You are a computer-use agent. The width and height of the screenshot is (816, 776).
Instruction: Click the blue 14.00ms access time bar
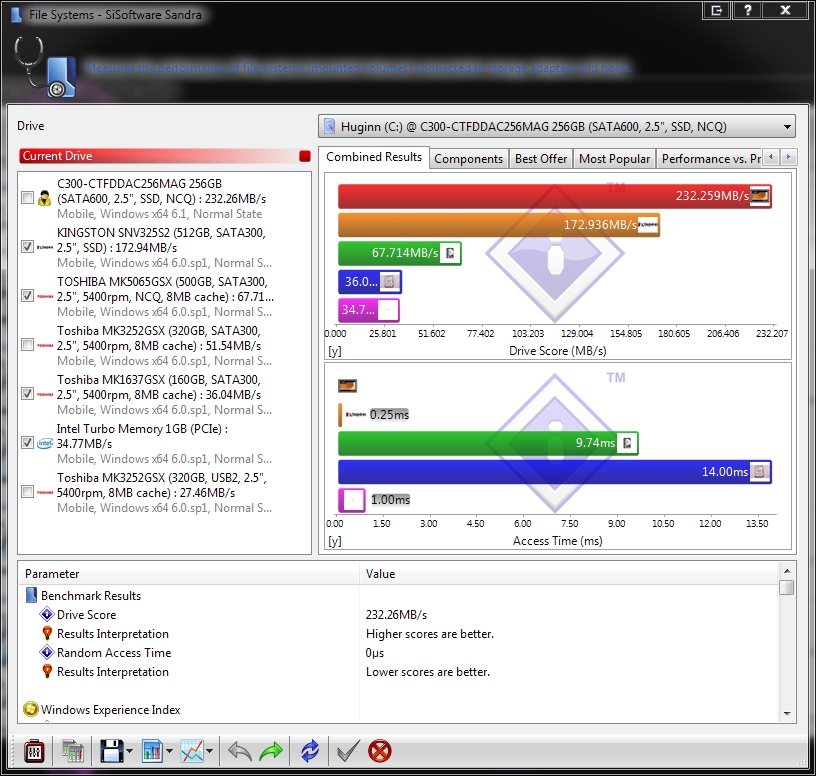pos(555,472)
